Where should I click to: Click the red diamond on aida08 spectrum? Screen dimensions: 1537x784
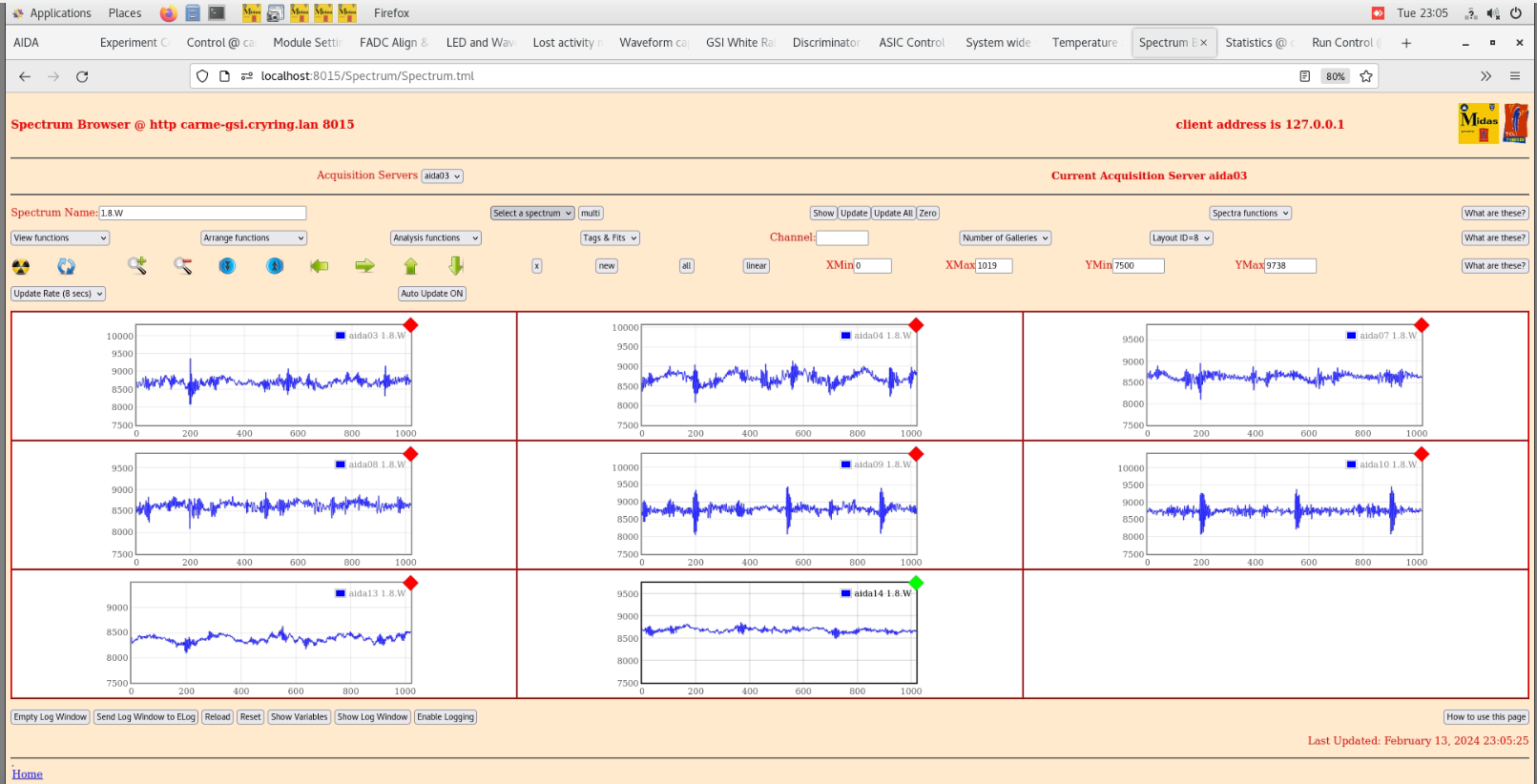(411, 454)
